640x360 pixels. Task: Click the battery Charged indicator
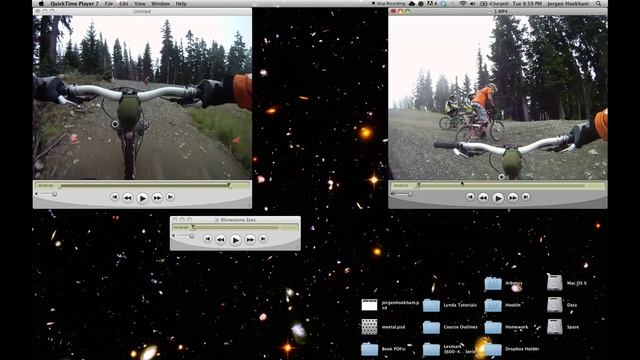(x=495, y=4)
